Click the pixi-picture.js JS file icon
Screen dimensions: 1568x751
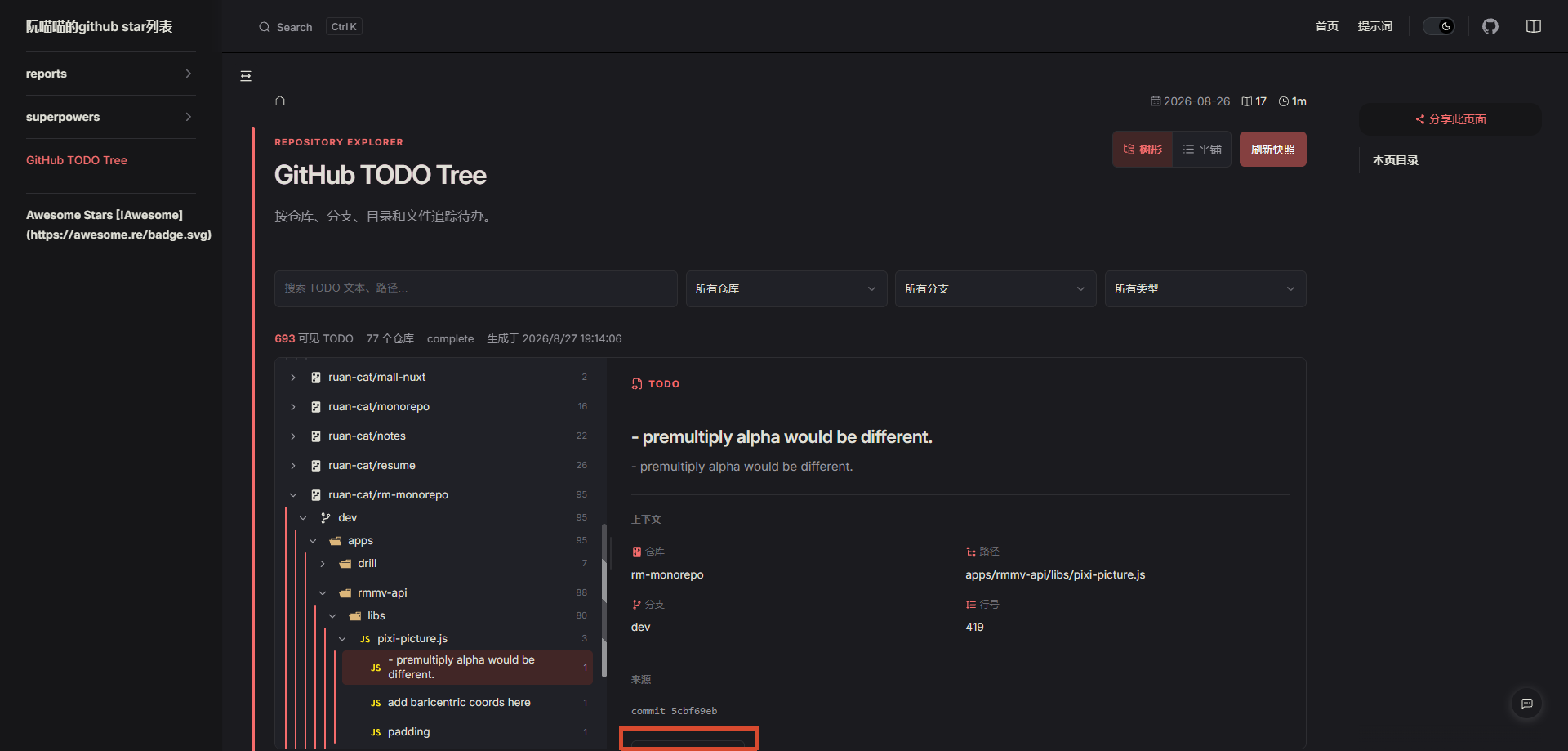365,639
